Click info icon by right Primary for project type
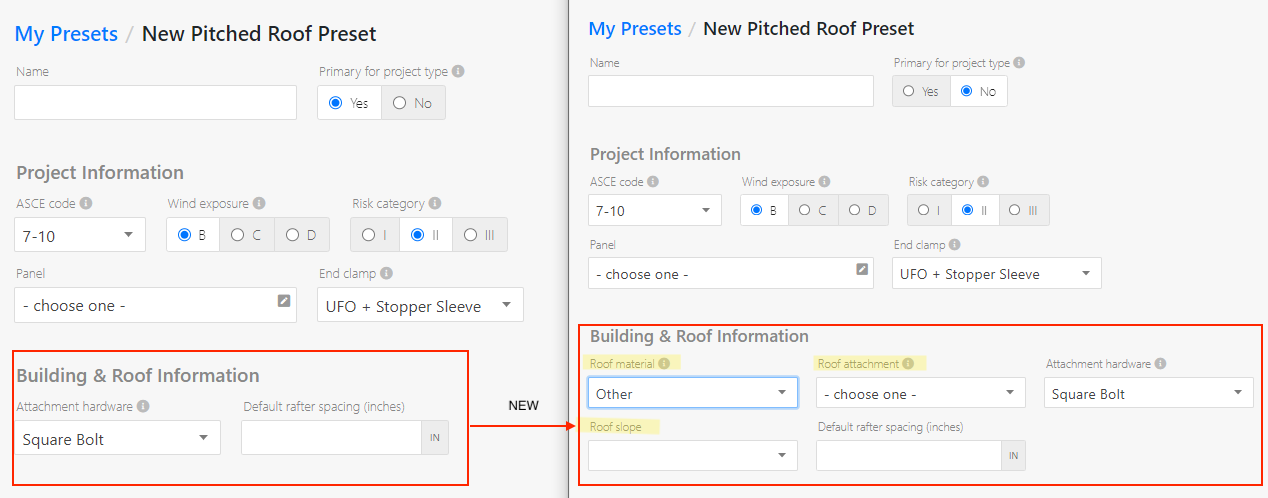 1019,63
